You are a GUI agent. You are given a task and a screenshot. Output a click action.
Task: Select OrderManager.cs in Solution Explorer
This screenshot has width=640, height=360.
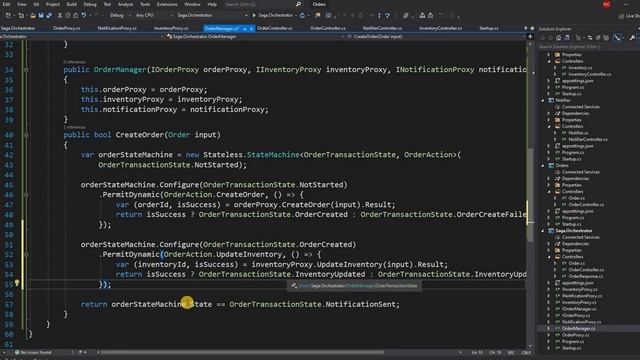(578, 329)
